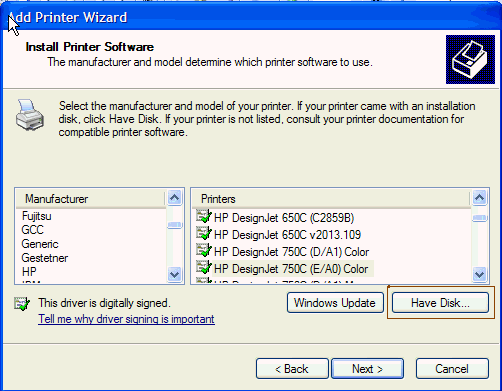This screenshot has height=391, width=502.
Task: Click the Have Disk... button
Action: tap(440, 303)
